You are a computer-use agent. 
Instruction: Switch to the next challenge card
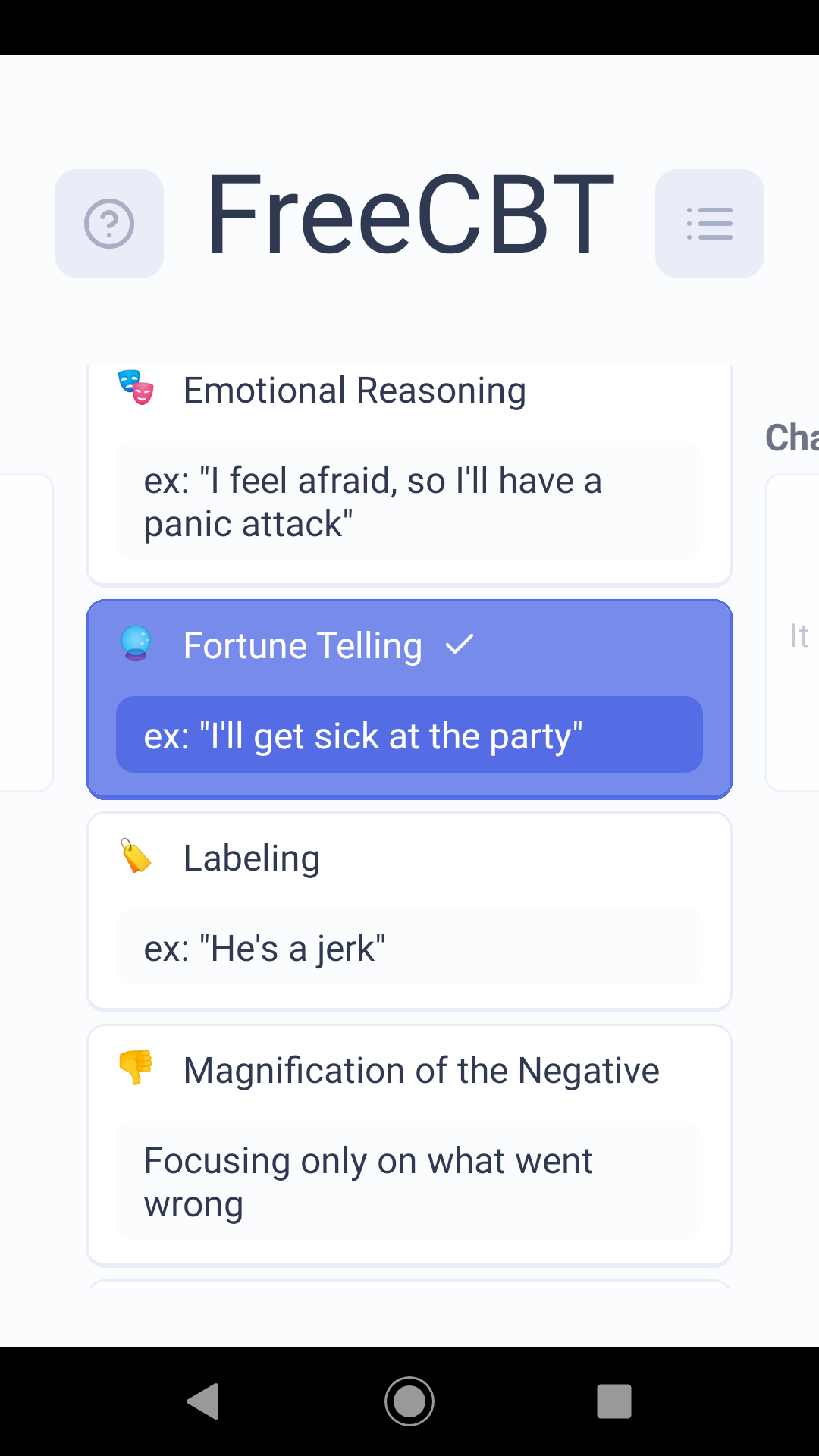click(792, 632)
